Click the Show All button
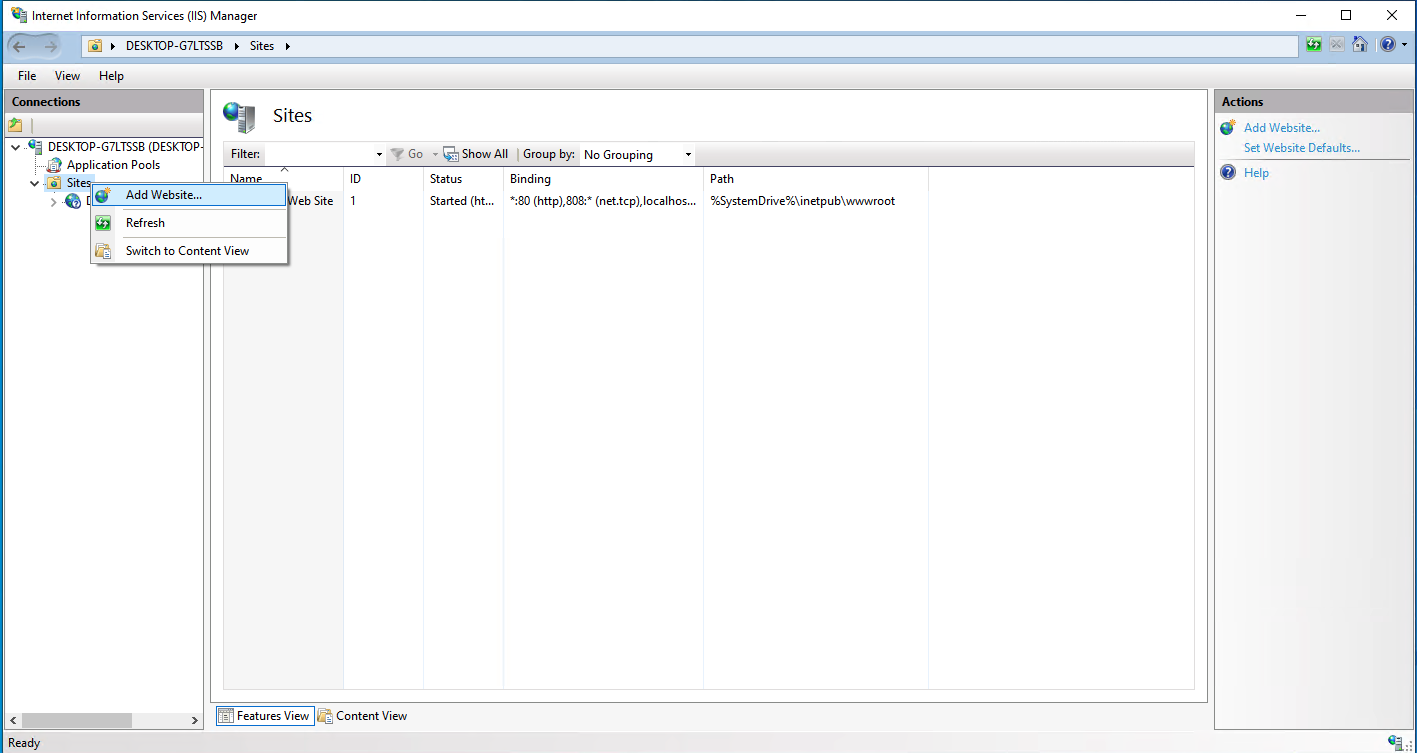The image size is (1417, 753). (476, 155)
